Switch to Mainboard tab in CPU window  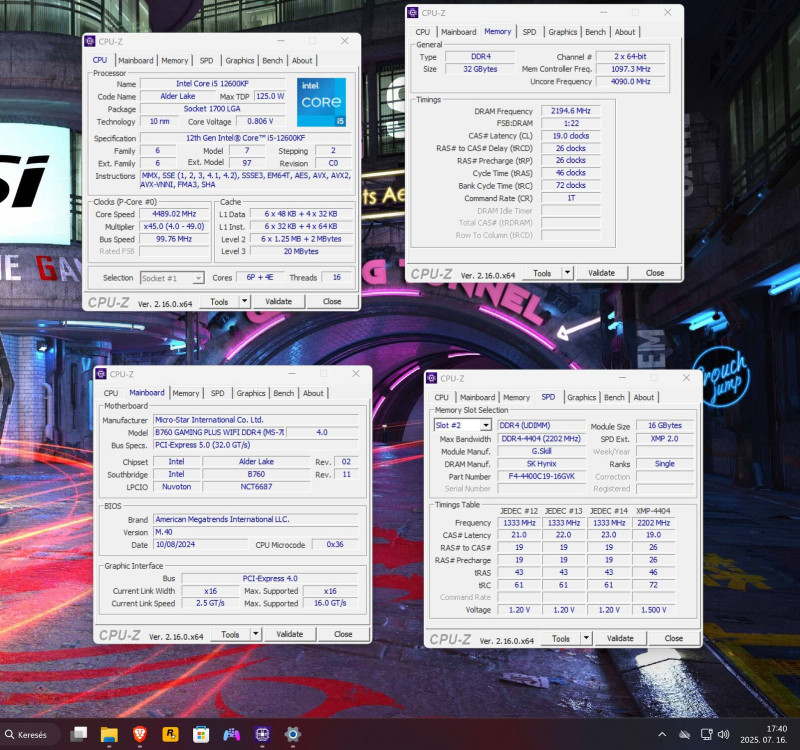coord(136,60)
